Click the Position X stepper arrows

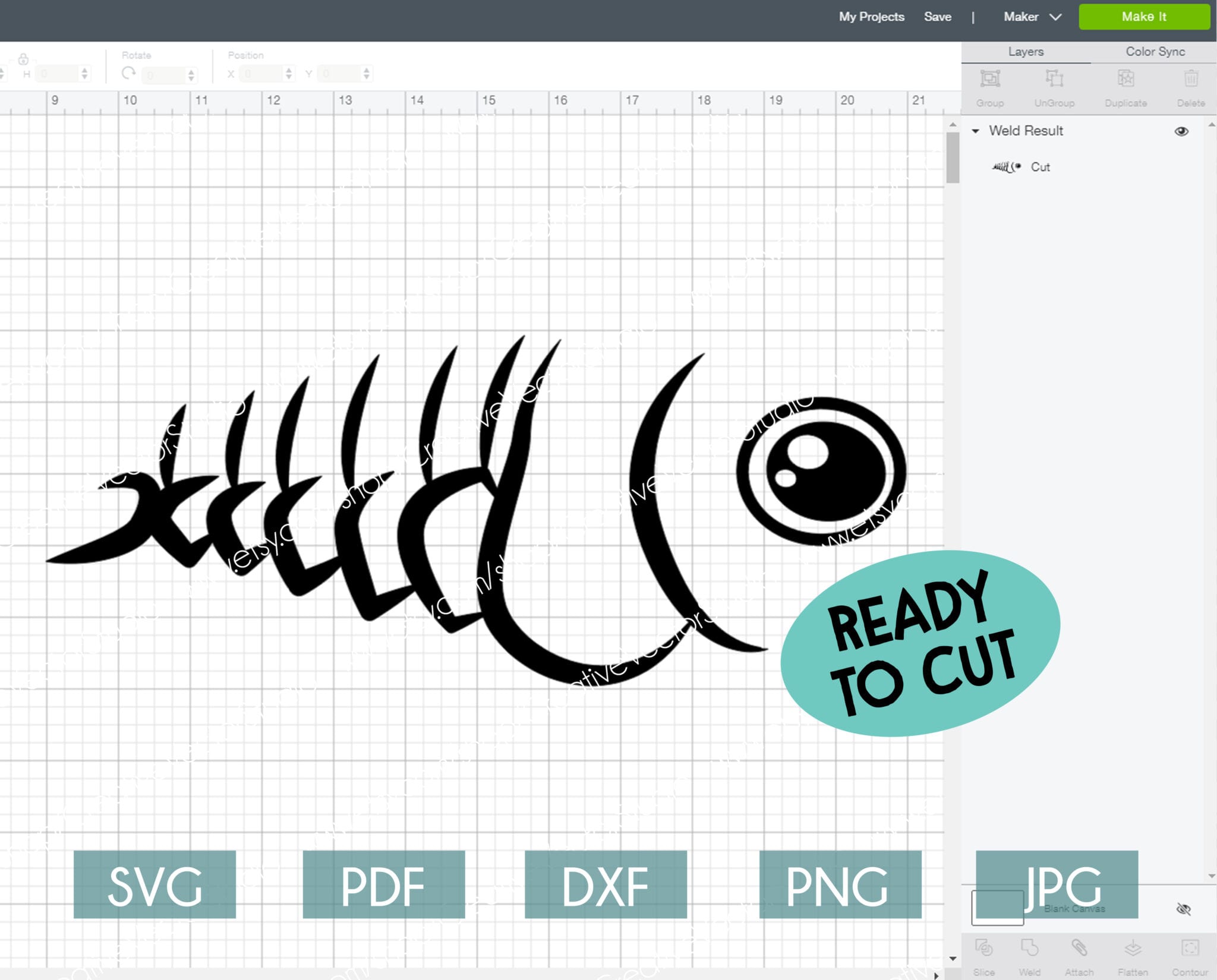coord(289,74)
